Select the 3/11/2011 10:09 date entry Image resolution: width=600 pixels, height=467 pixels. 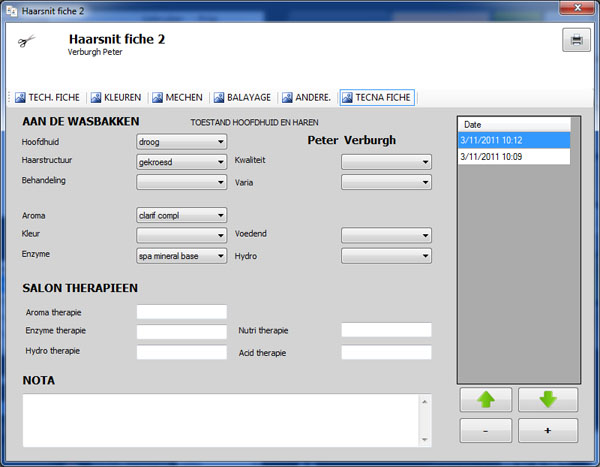514,157
